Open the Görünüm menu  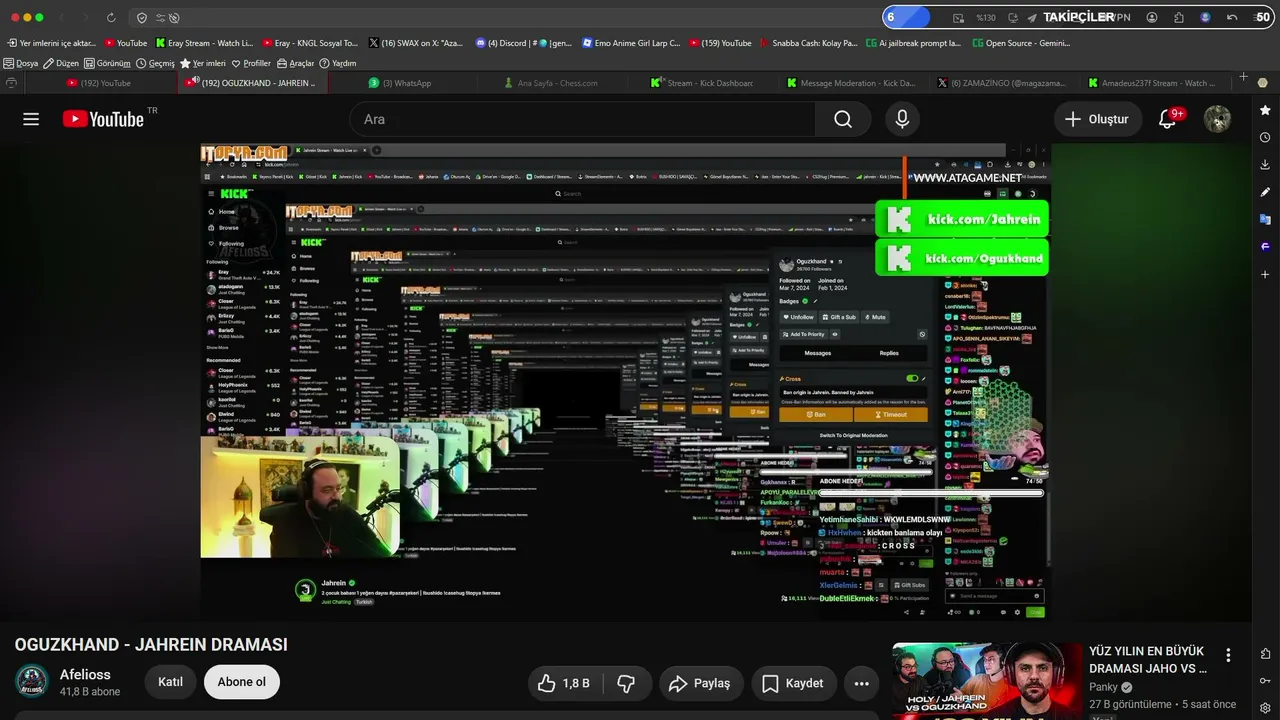[x=107, y=63]
